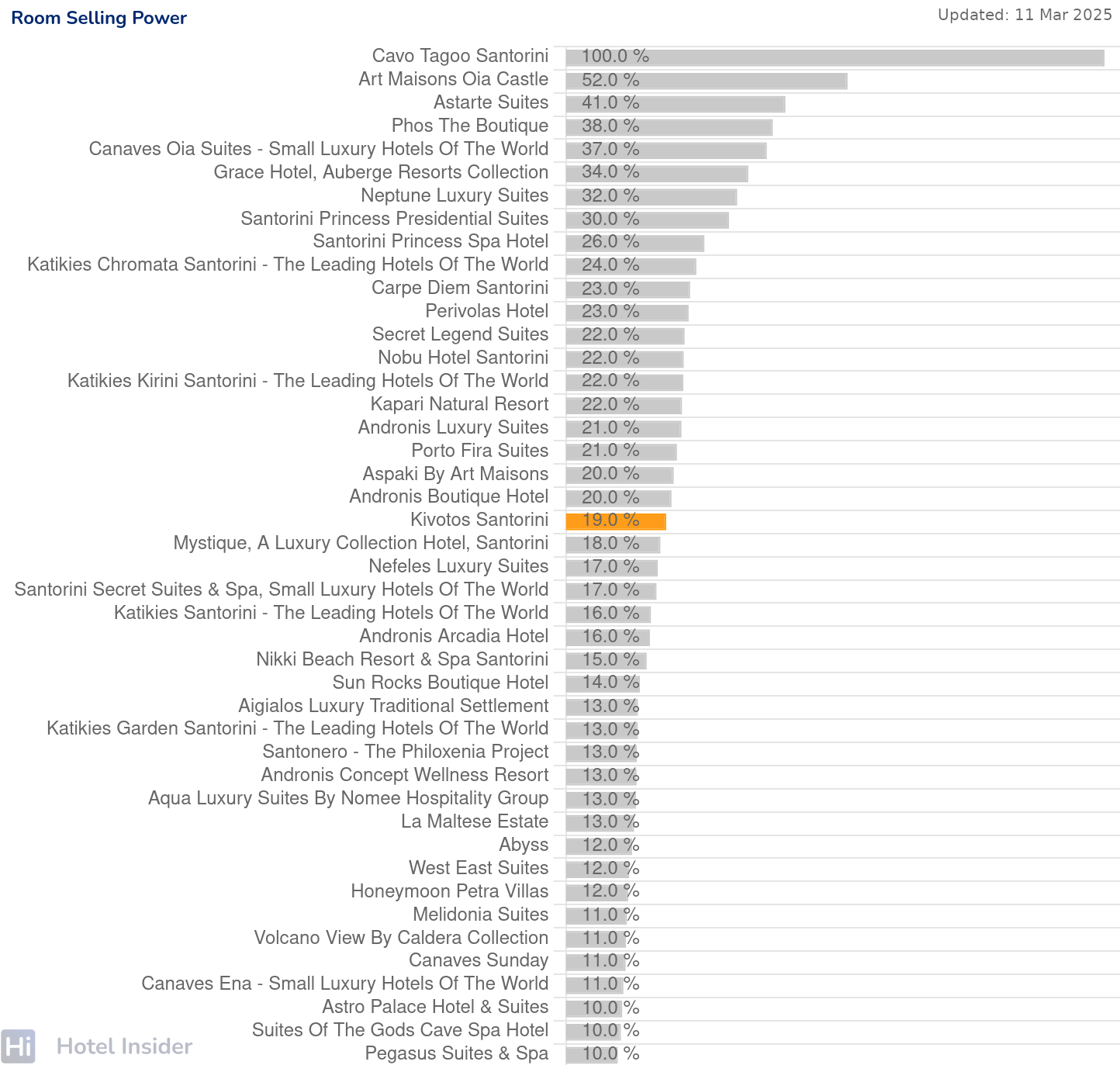Click the Hotel Insider Hi logo icon
The height and width of the screenshot is (1065, 1120).
click(x=18, y=1046)
